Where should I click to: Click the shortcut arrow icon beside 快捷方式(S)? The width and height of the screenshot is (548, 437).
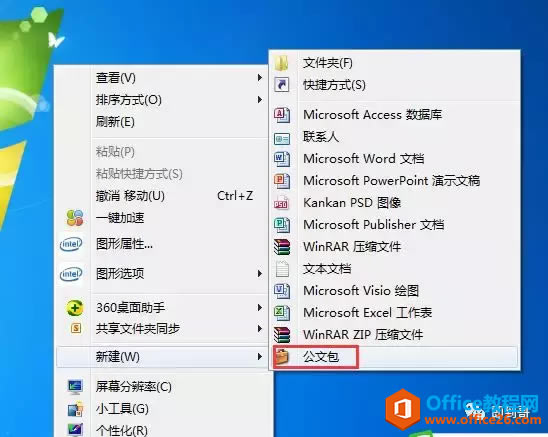(x=282, y=85)
